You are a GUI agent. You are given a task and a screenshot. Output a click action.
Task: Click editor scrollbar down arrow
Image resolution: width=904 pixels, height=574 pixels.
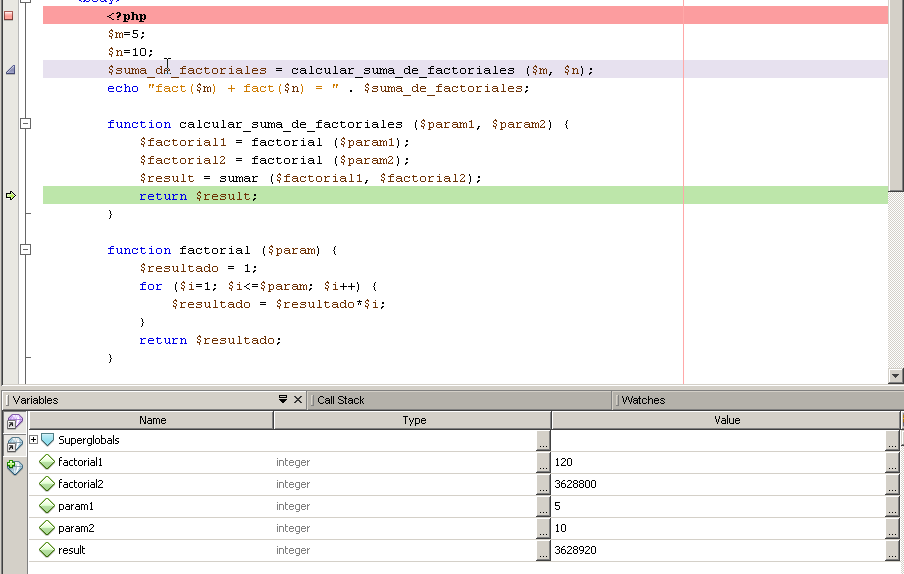click(x=895, y=376)
